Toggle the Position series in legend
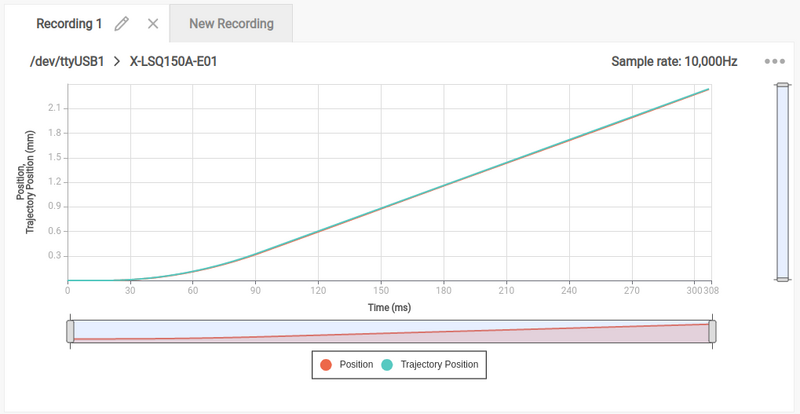800x414 pixels. (356, 364)
